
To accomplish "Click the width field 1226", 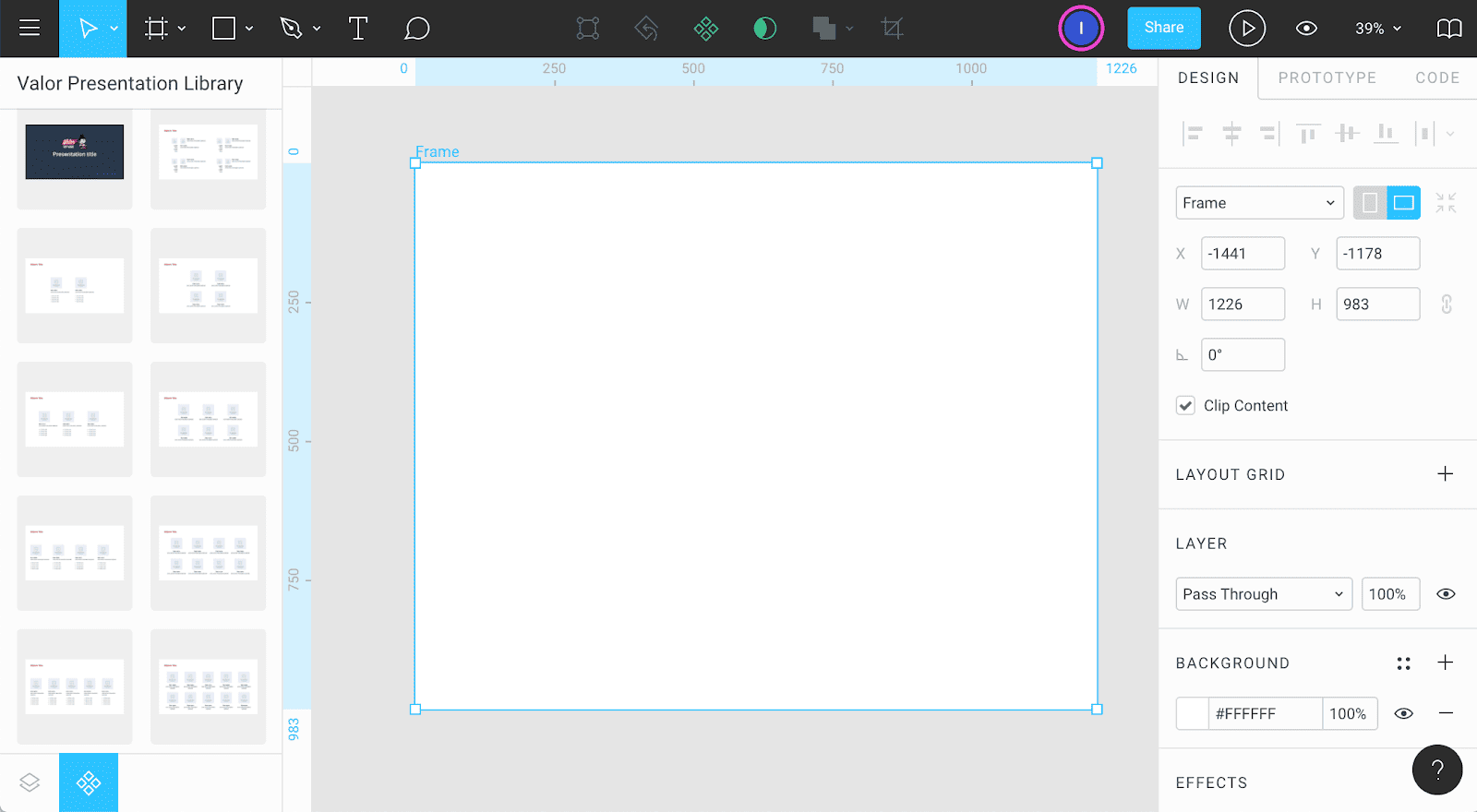I will pyautogui.click(x=1243, y=304).
